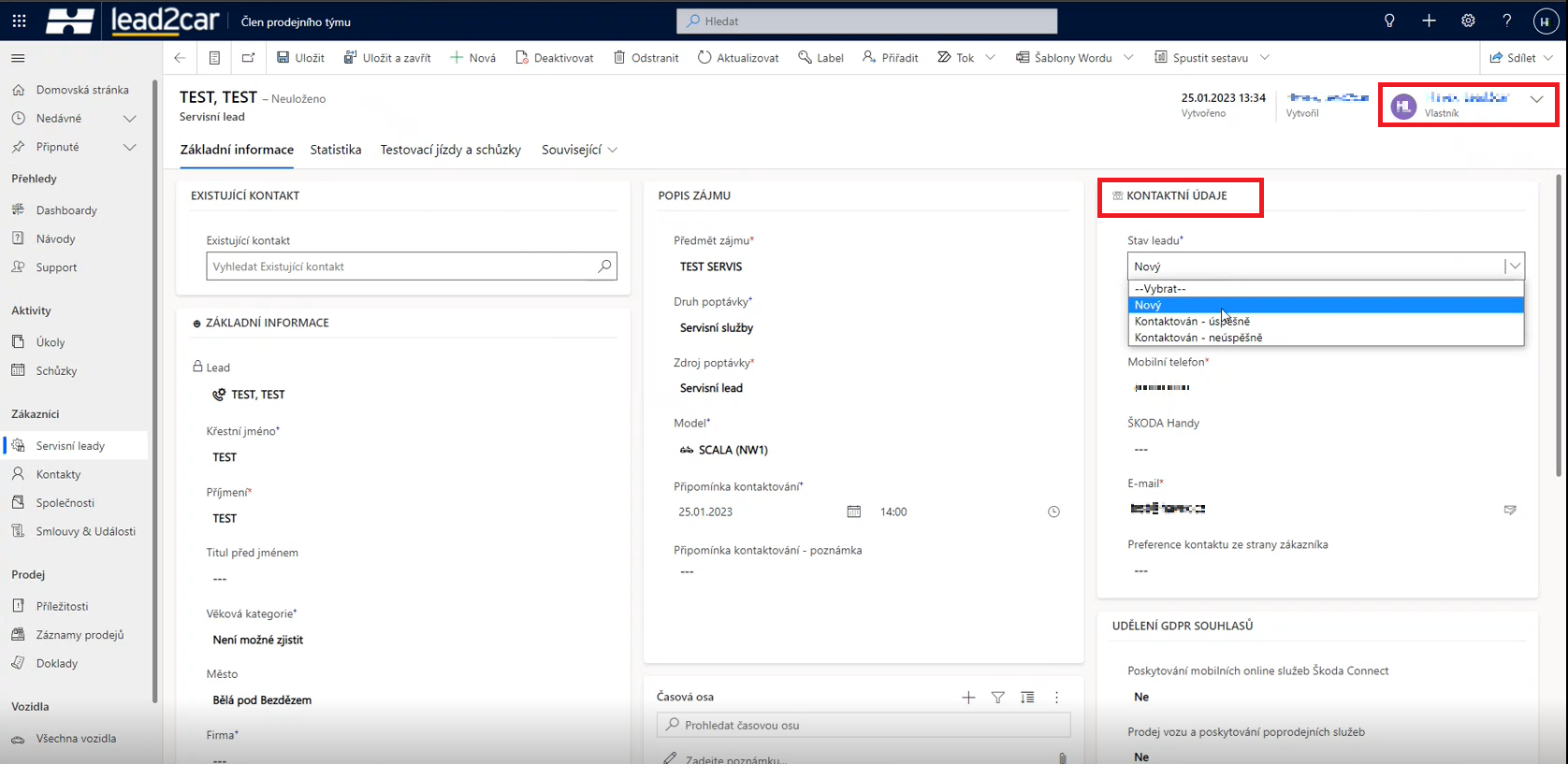This screenshot has height=764, width=1568.
Task: Click the help question mark icon
Action: click(x=1506, y=21)
